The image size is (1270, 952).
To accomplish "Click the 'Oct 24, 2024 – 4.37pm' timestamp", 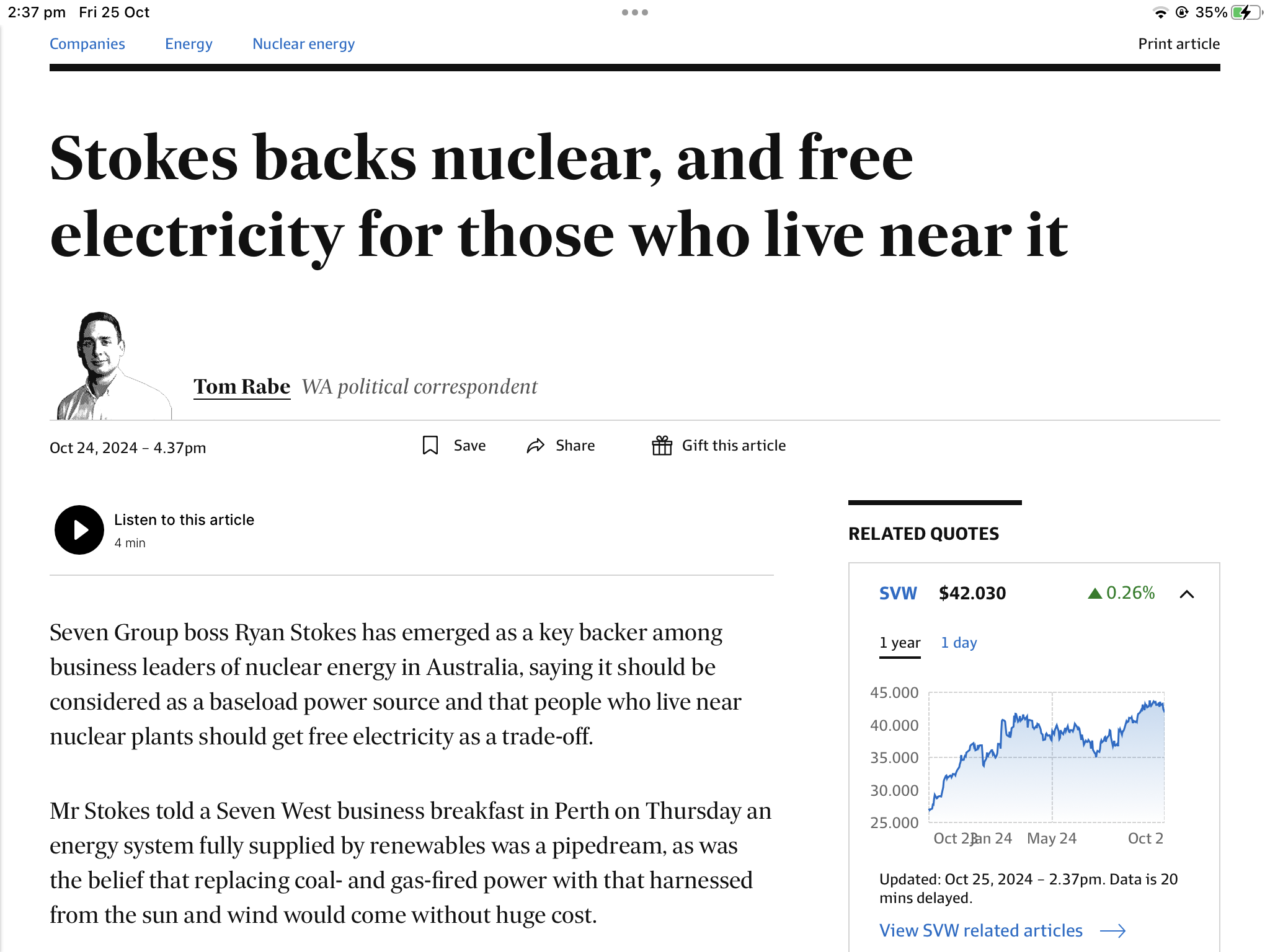I will [128, 447].
